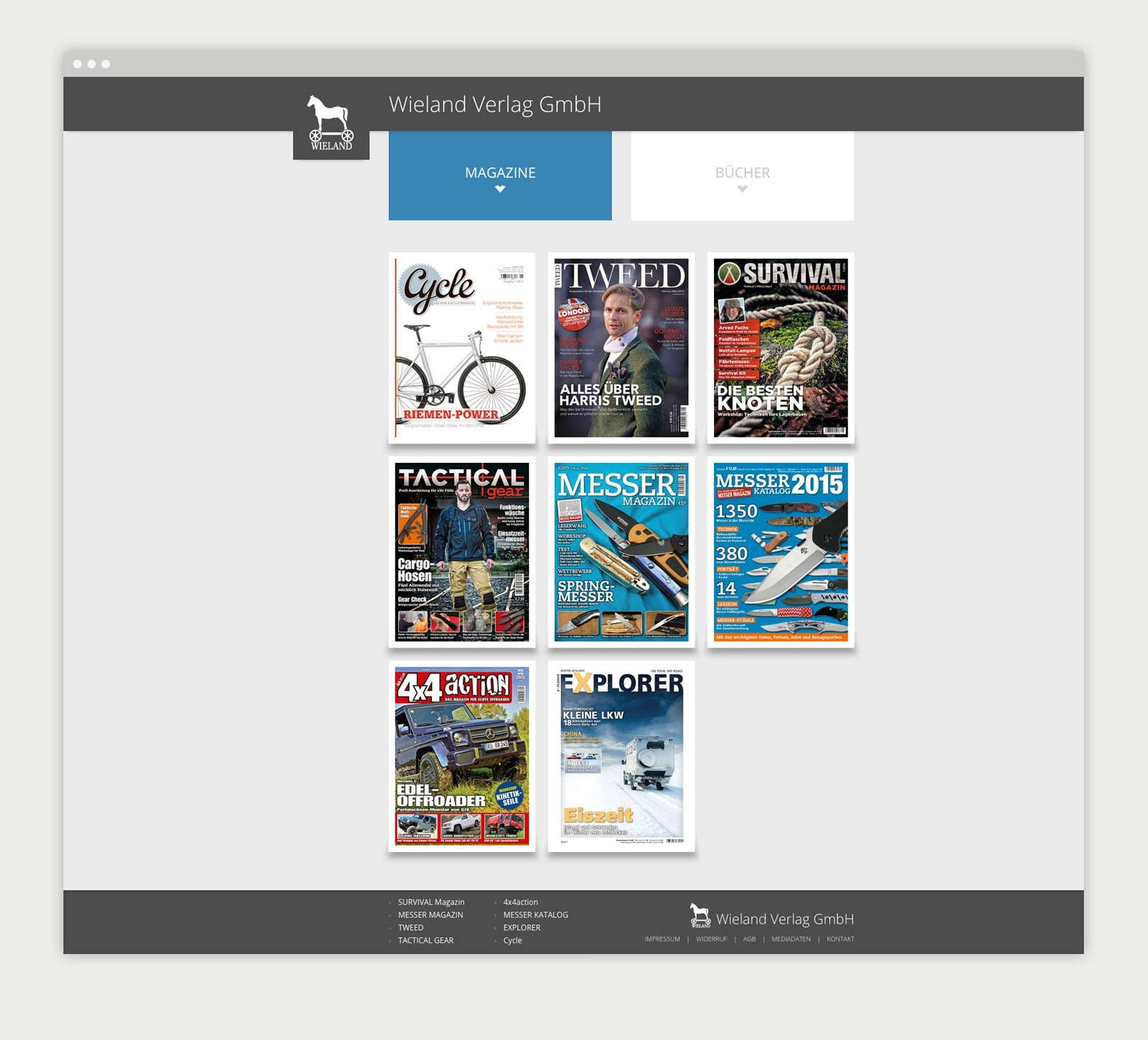Viewport: 1148px width, 1040px height.
Task: Open the Cycle magazine cover
Action: point(462,348)
